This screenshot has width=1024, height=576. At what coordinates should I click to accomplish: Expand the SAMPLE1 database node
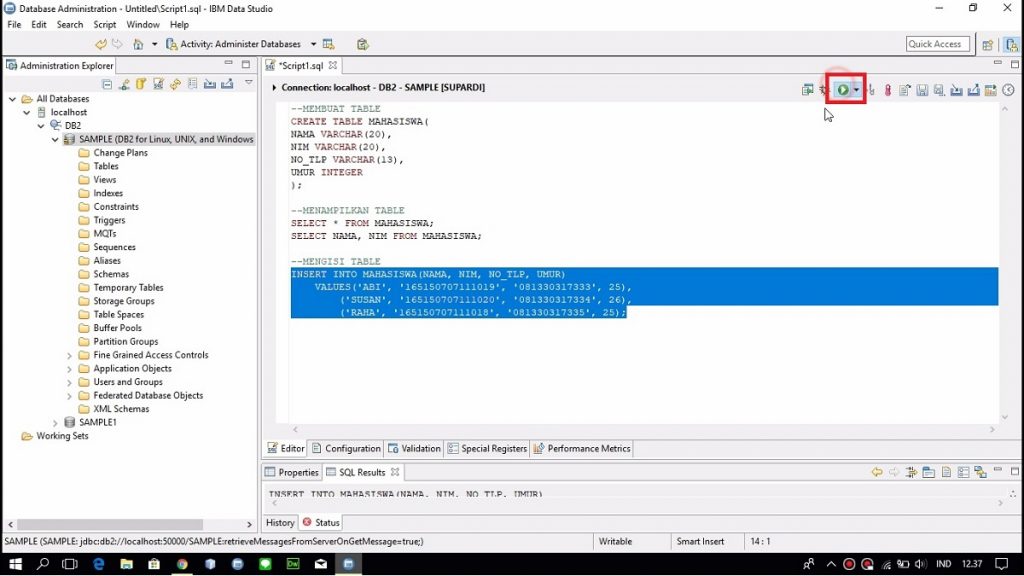[55, 423]
